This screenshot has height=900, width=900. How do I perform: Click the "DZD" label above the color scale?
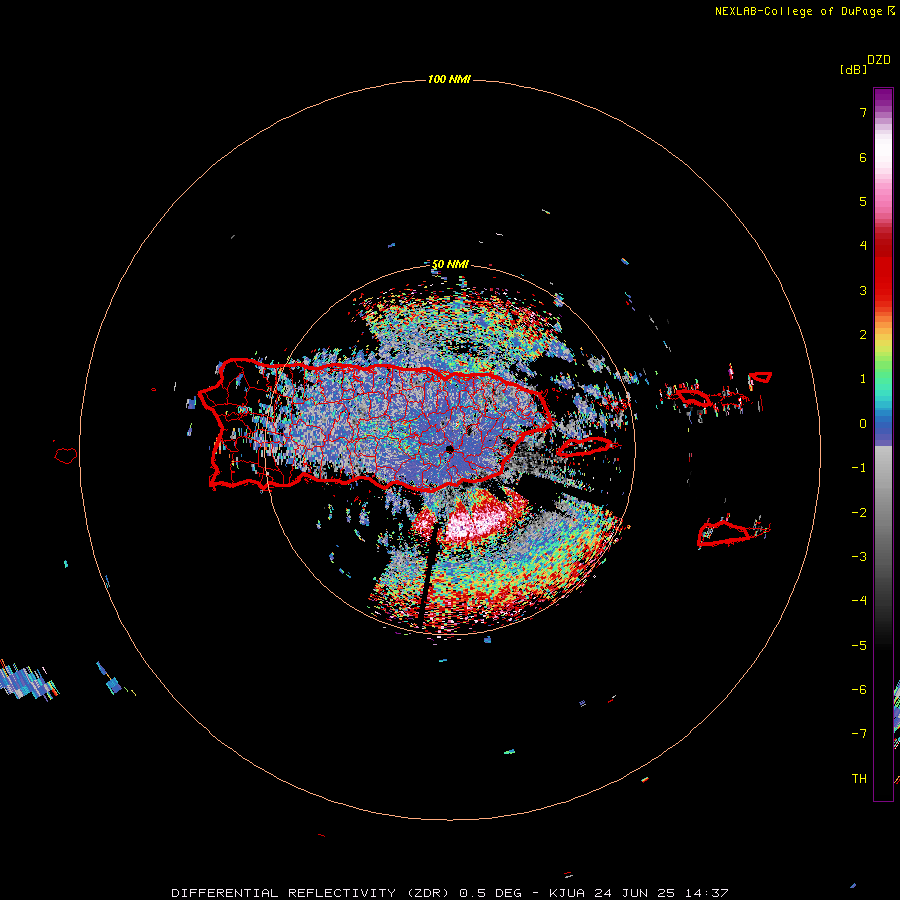(879, 60)
